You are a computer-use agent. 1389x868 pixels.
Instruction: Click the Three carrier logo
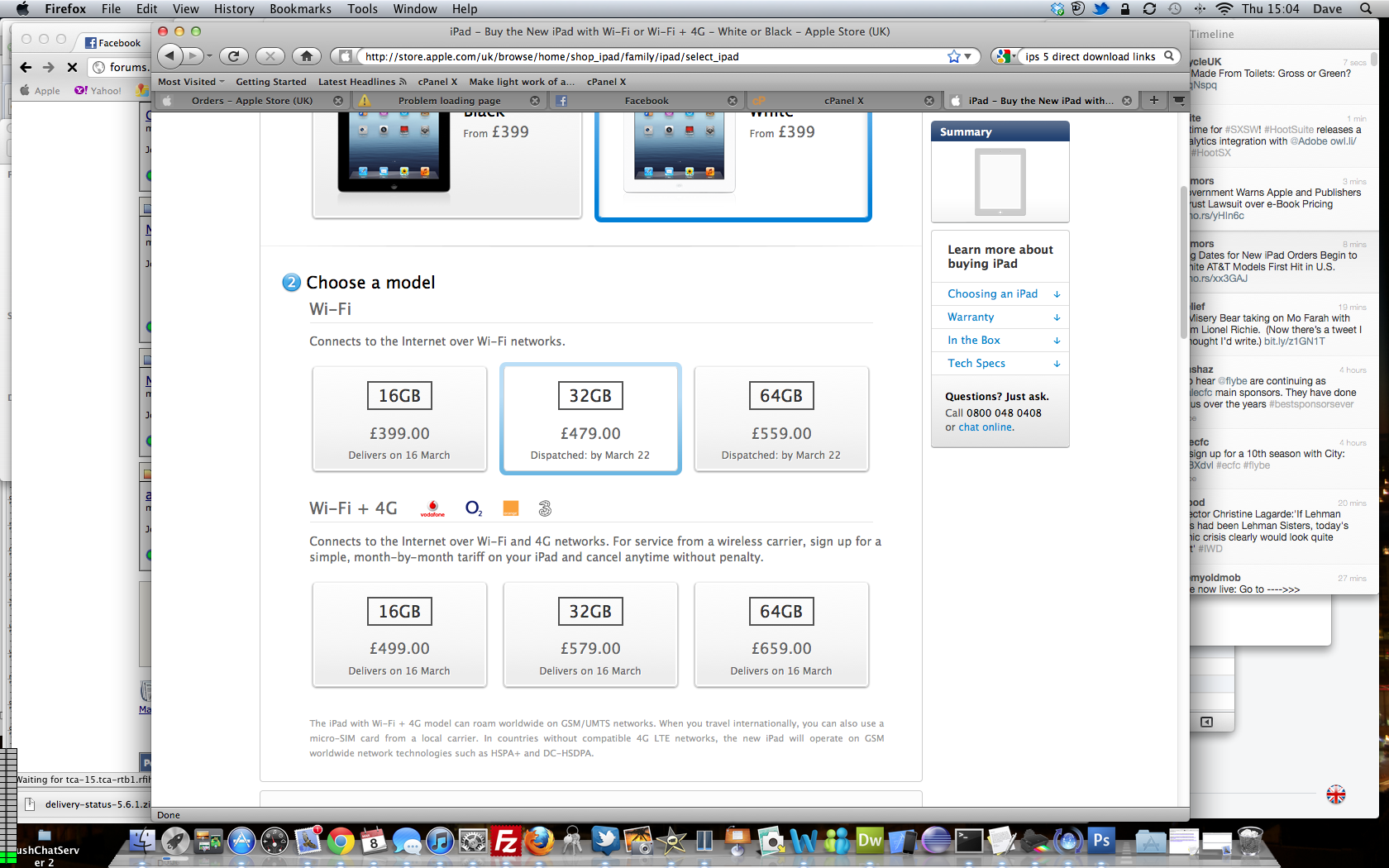coord(545,508)
